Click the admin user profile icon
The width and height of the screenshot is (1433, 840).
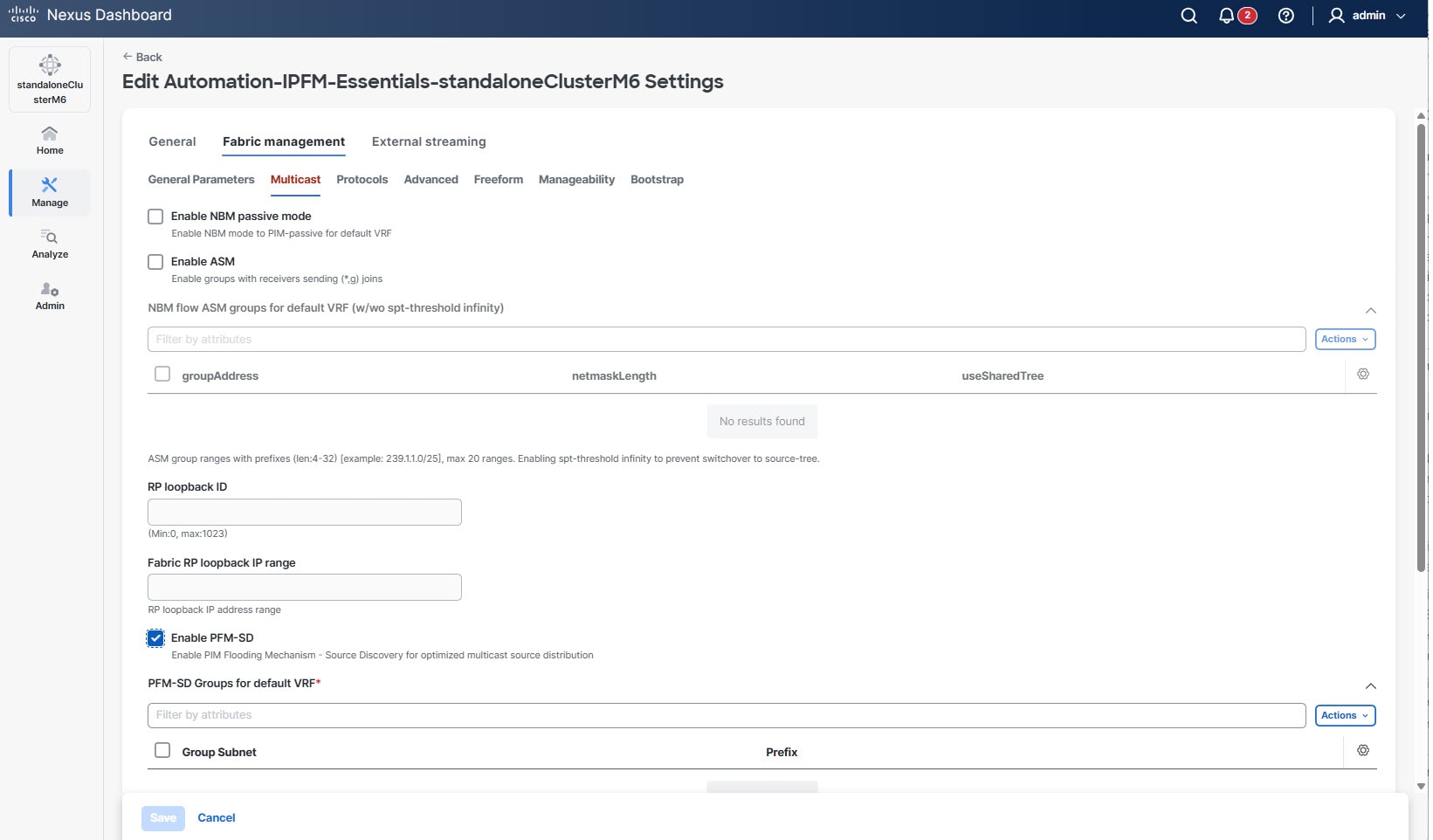coord(1336,16)
